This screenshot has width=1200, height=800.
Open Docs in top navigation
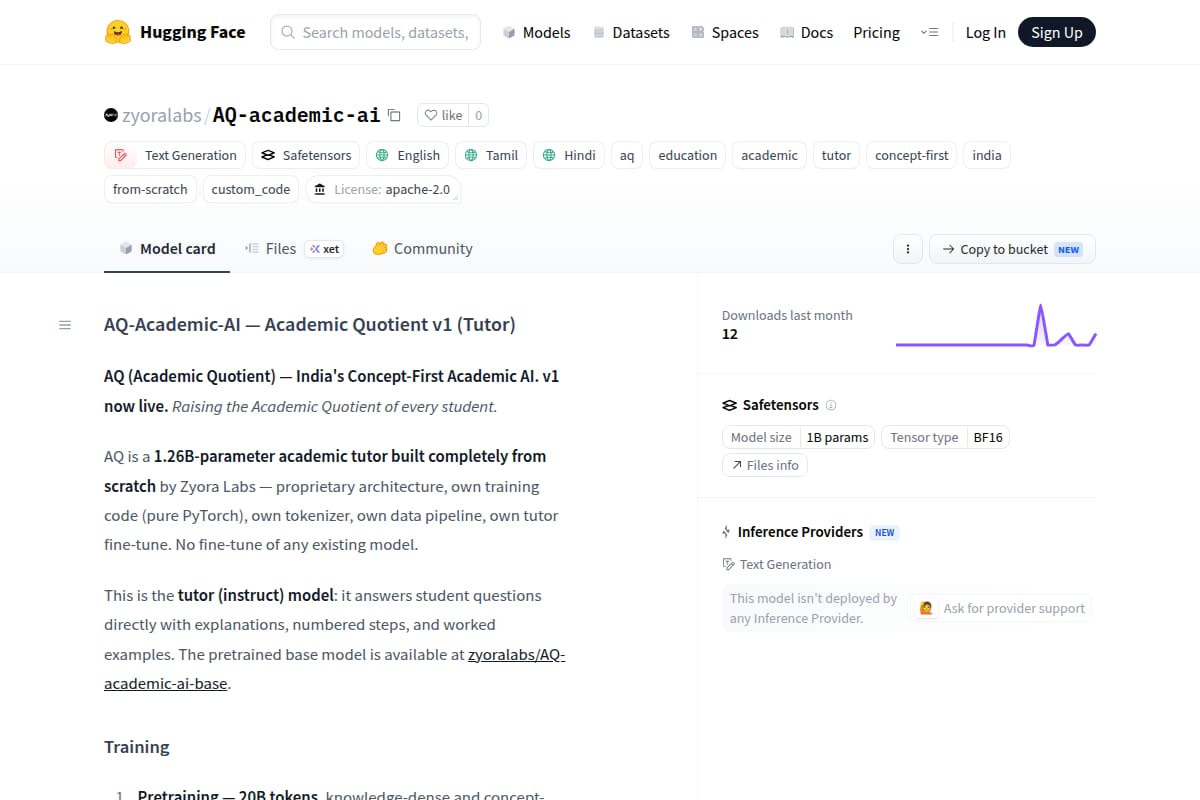pos(807,33)
